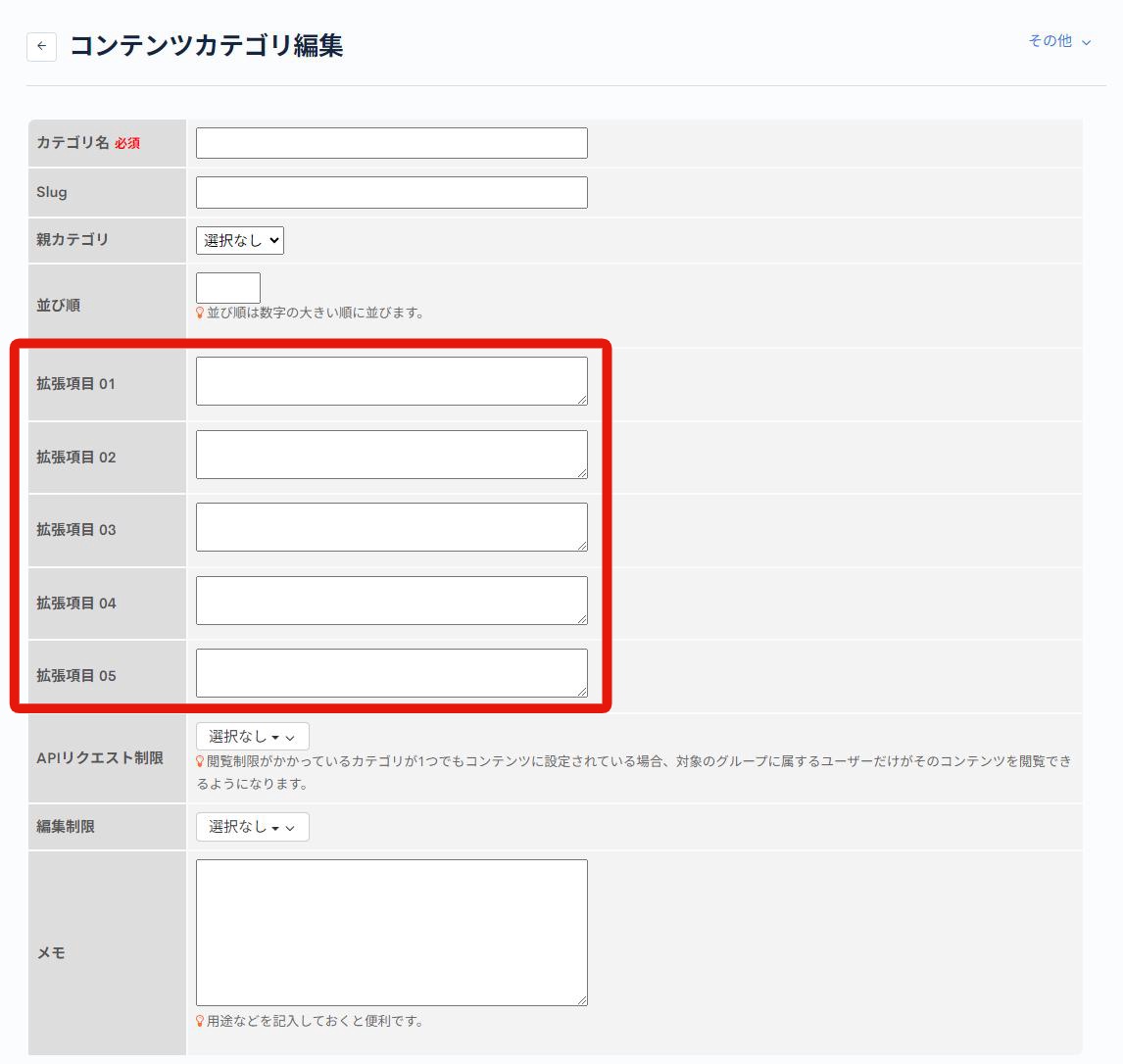Click the 並び順 number box
This screenshot has width=1123, height=1064.
click(x=227, y=287)
